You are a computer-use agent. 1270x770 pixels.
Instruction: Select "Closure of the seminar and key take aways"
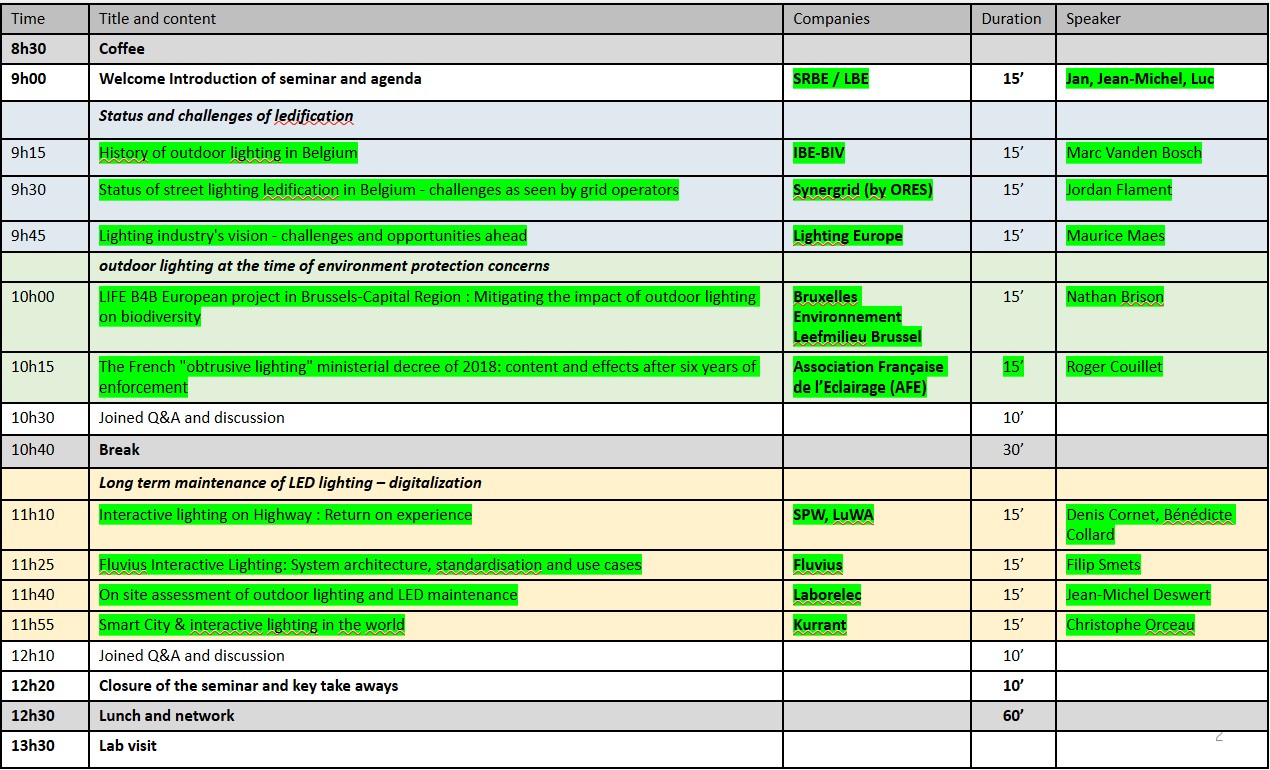point(249,686)
